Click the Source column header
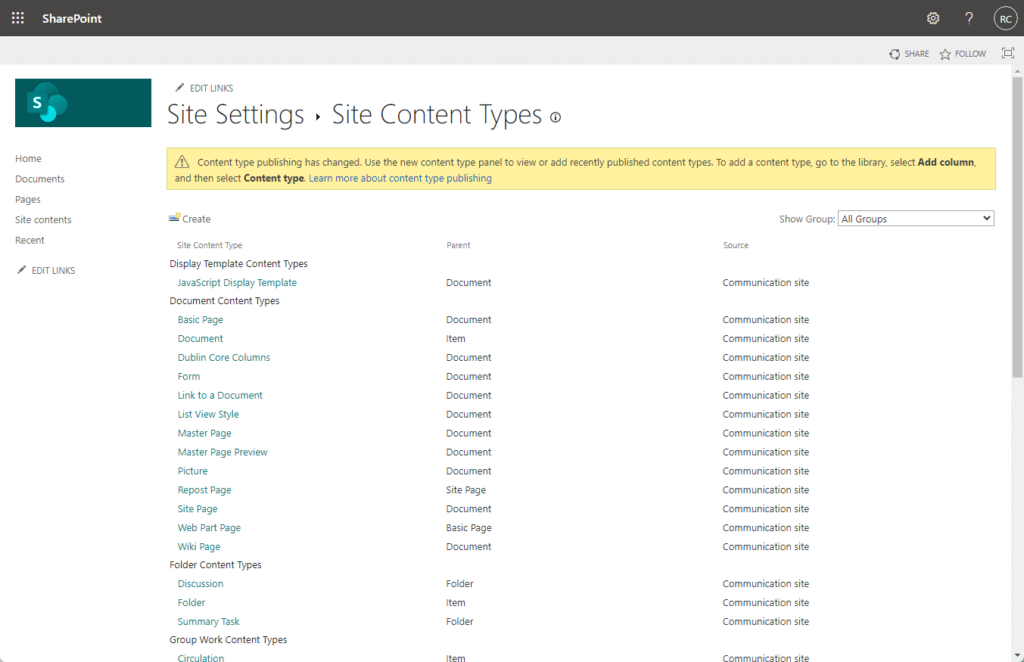Viewport: 1024px width, 662px height. pyautogui.click(x=736, y=245)
